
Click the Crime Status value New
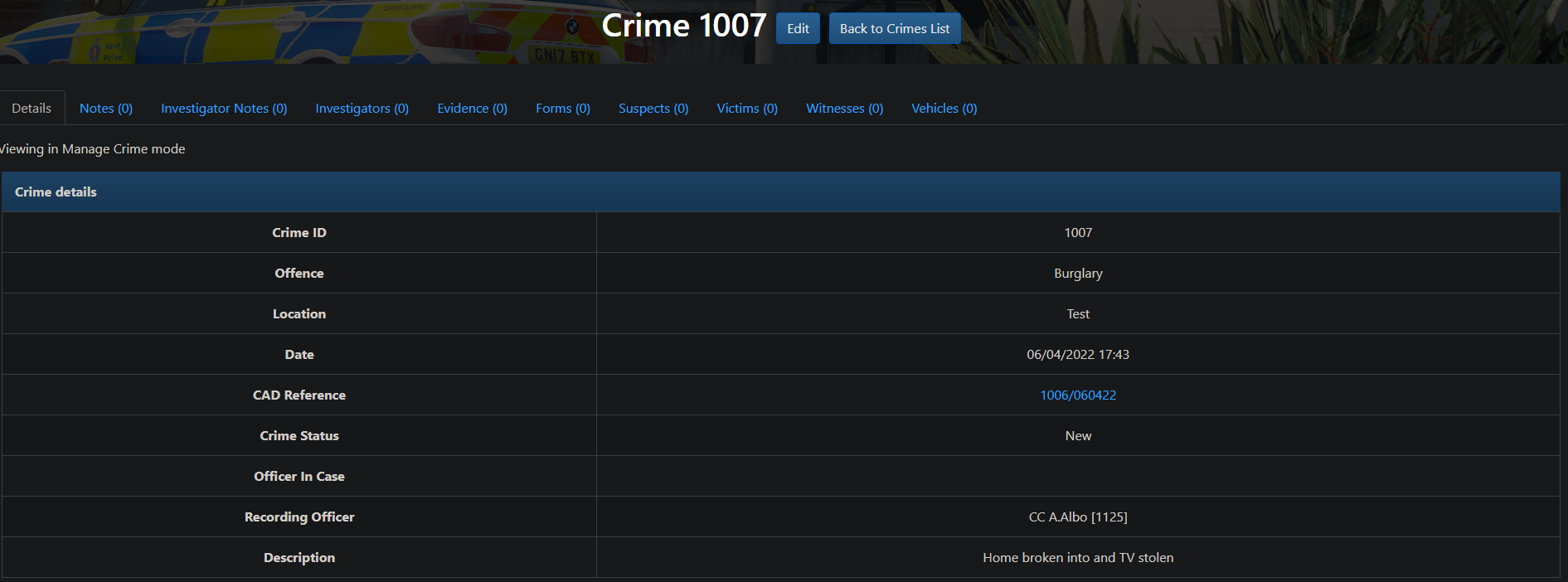pyautogui.click(x=1078, y=436)
